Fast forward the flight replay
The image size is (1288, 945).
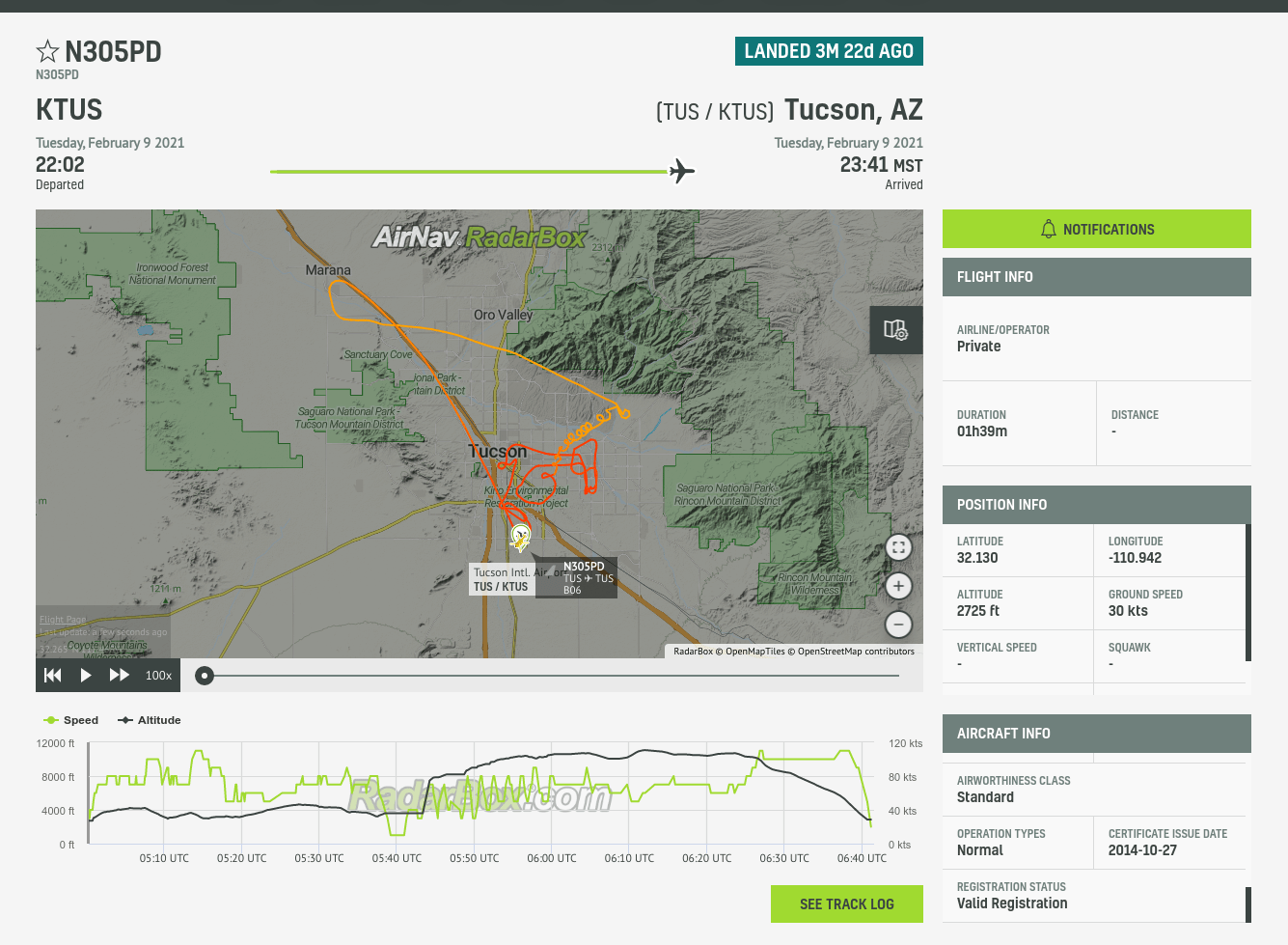point(119,675)
